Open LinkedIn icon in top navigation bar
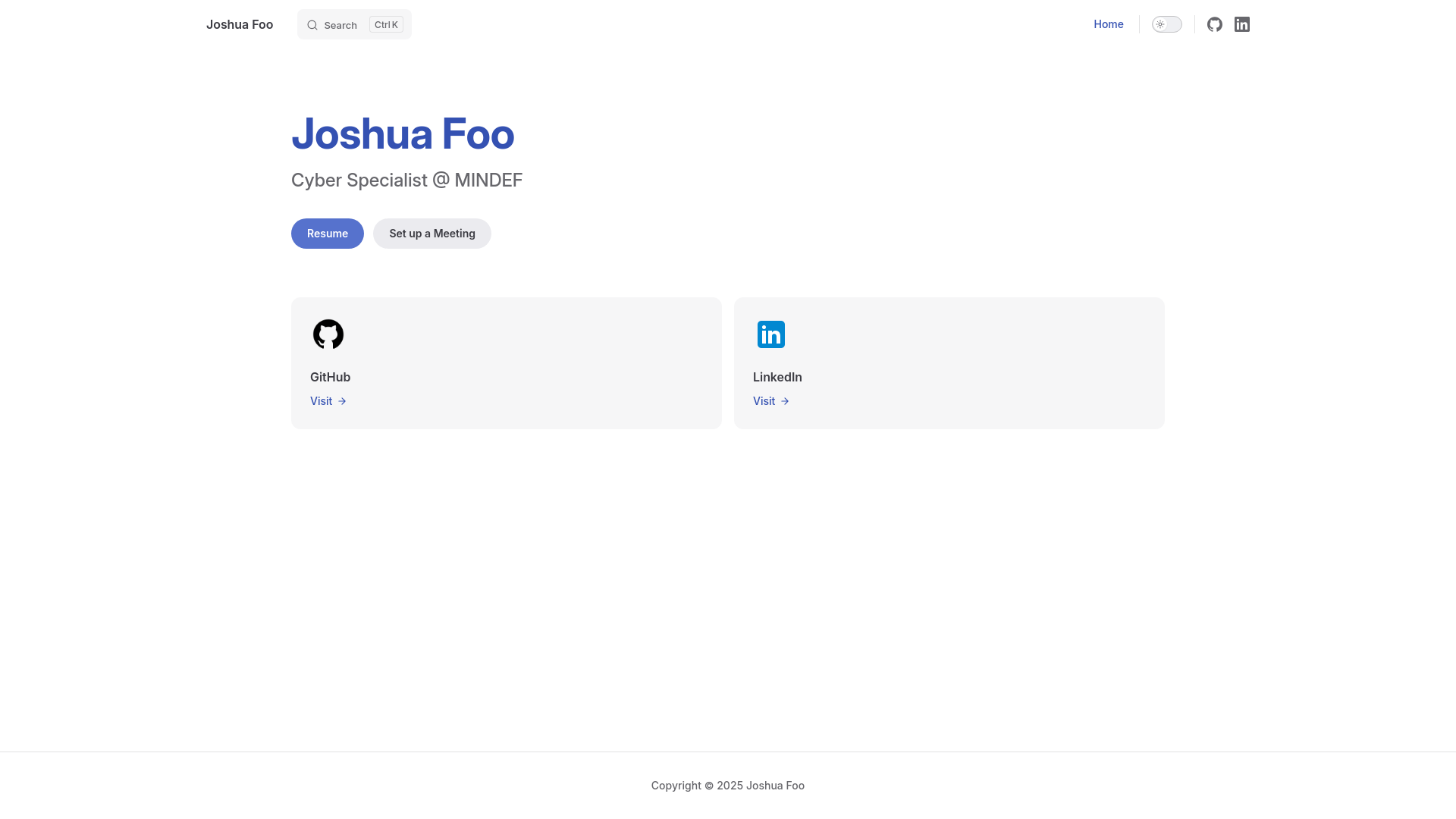1456x819 pixels. point(1242,24)
